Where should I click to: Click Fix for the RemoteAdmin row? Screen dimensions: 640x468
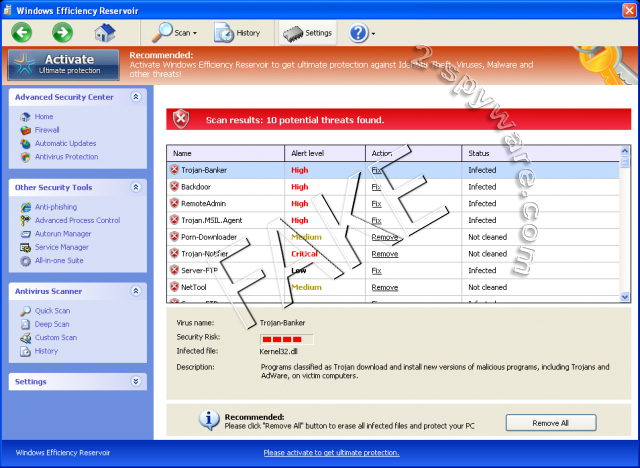[376, 204]
